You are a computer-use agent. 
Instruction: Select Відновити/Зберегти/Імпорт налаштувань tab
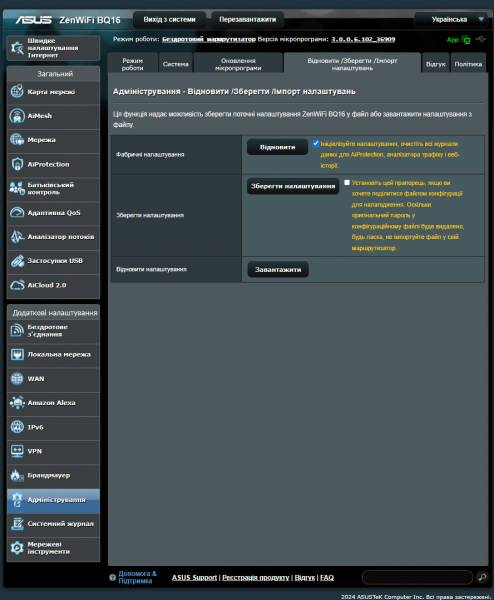352,64
